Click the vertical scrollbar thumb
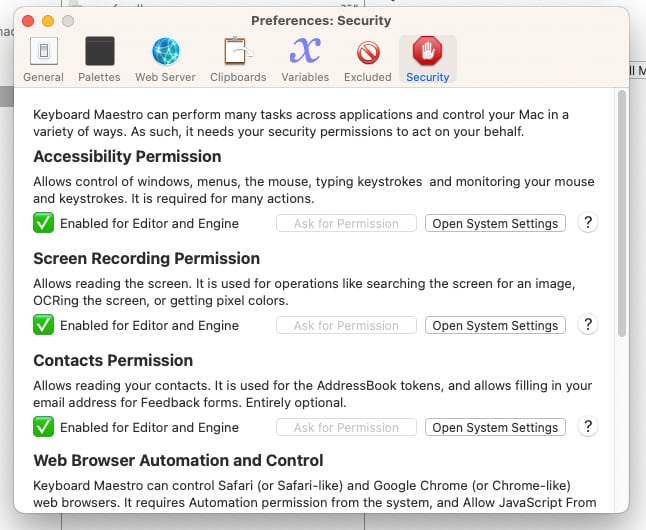This screenshot has height=530, width=646. point(622,214)
